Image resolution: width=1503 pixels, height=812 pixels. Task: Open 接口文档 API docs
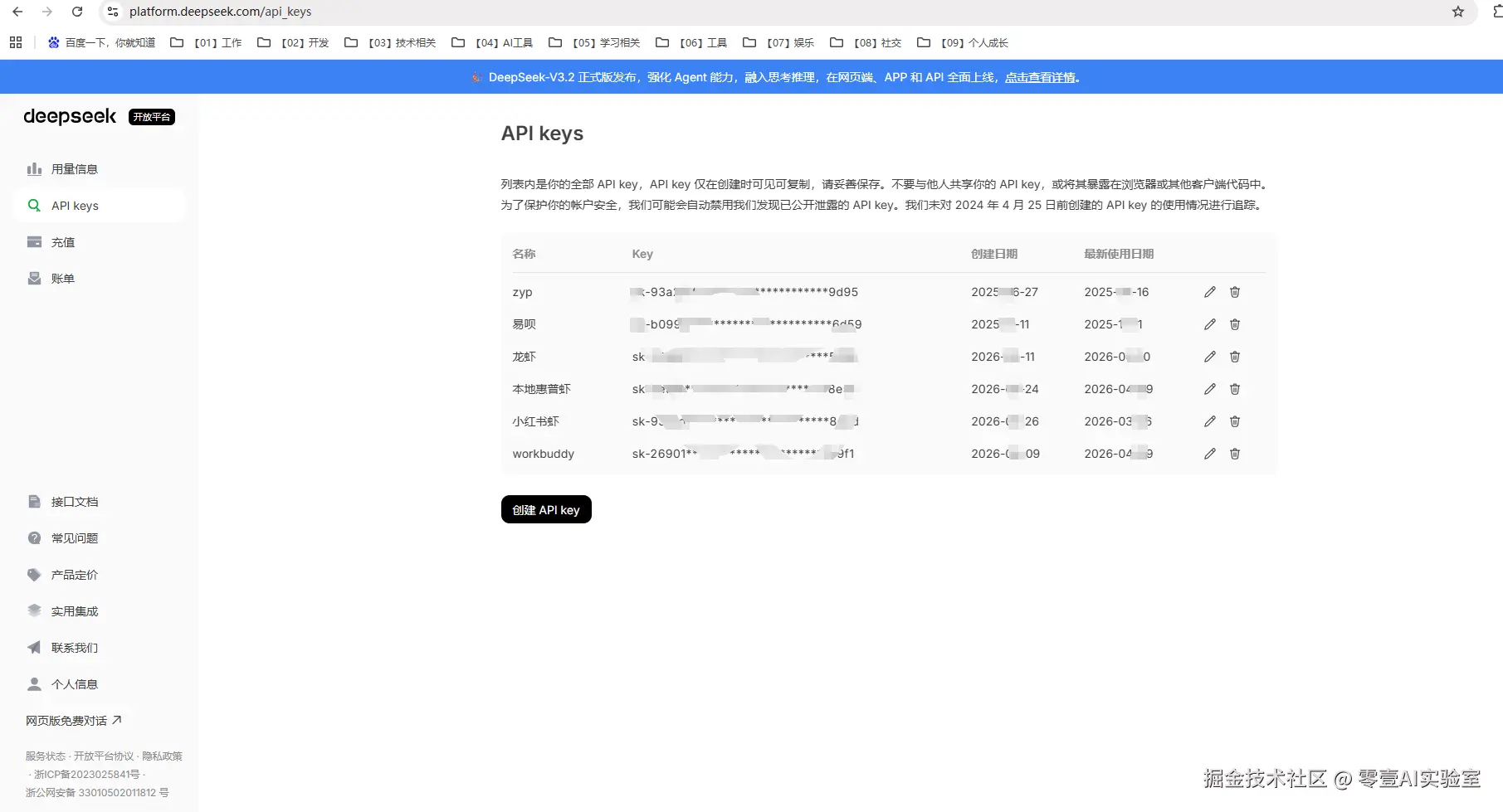(99, 502)
